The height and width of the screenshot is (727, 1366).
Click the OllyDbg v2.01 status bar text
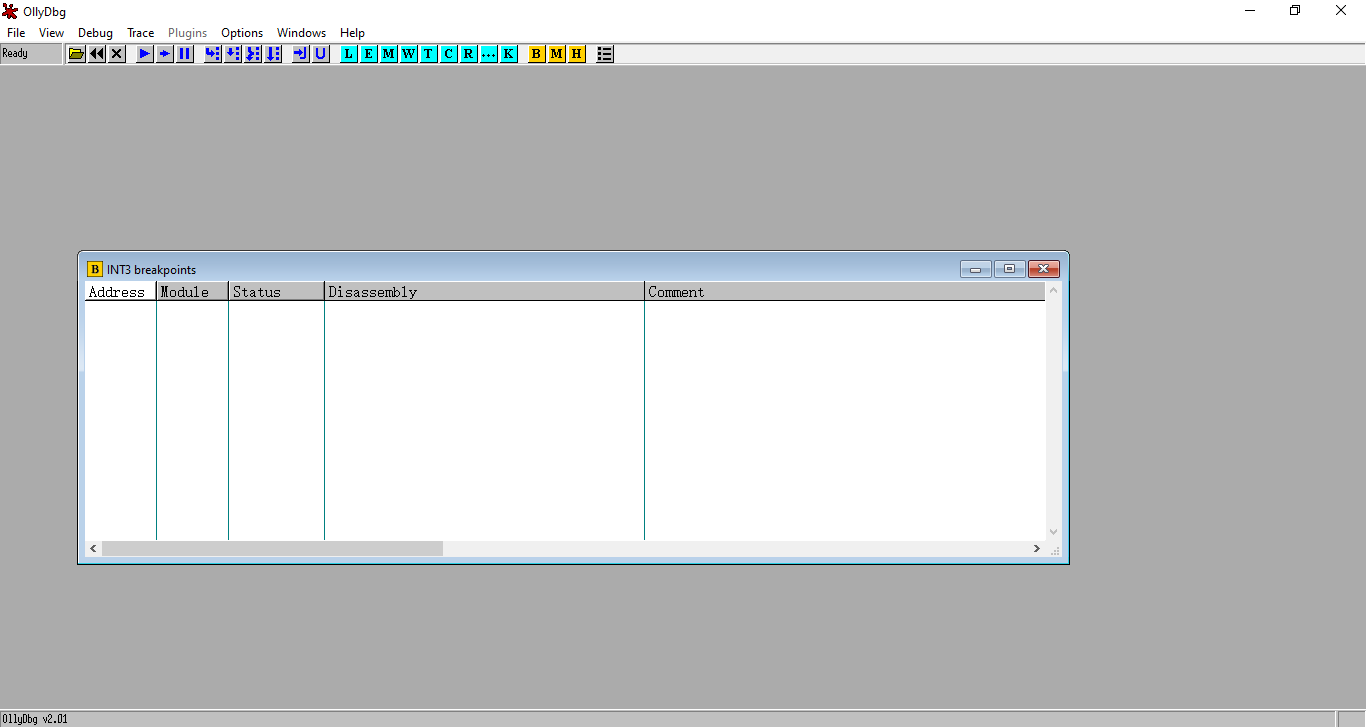click(35, 719)
